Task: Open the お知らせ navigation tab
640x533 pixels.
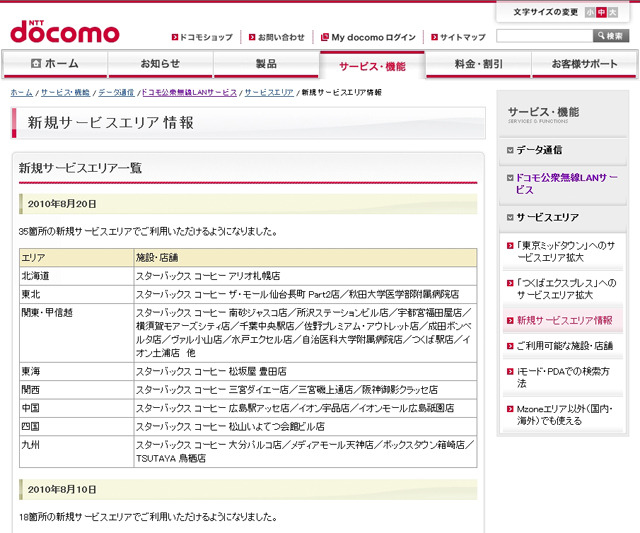Action: coord(160,64)
